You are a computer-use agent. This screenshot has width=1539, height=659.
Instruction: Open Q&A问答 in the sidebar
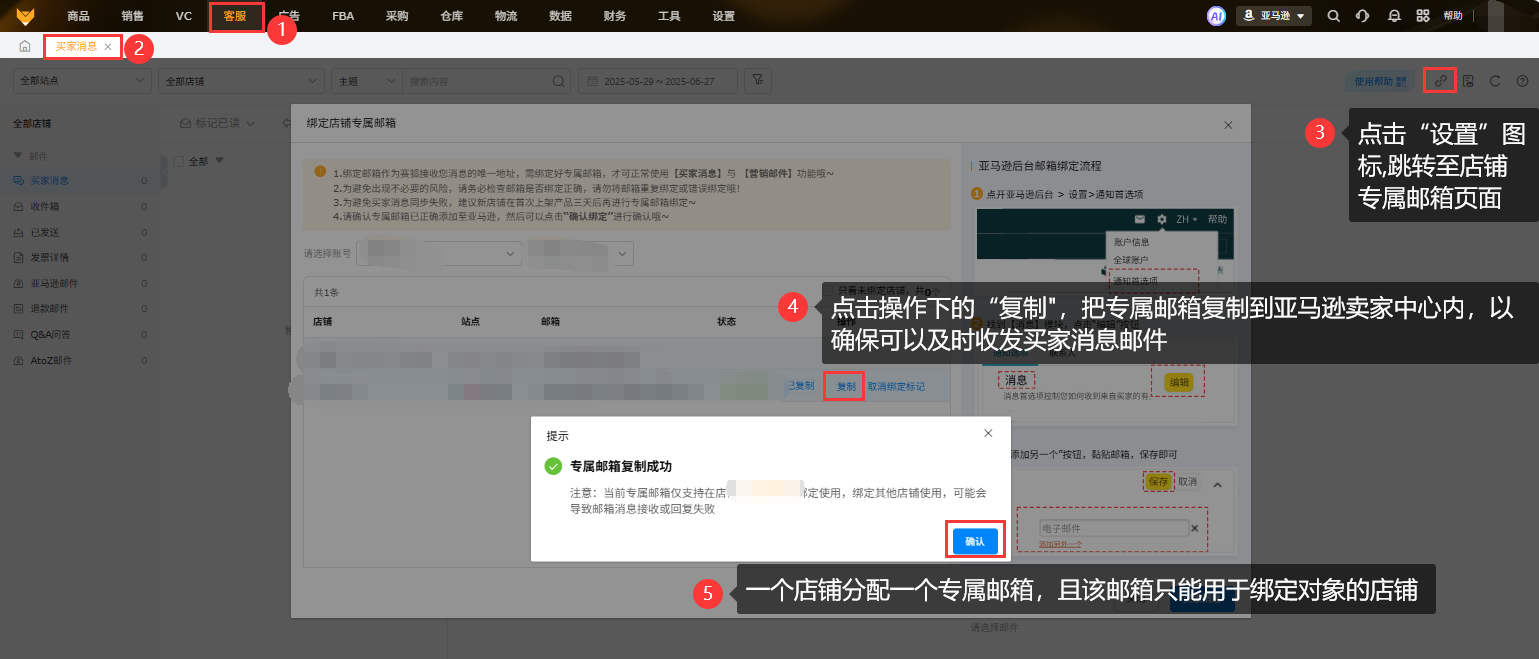coord(79,334)
